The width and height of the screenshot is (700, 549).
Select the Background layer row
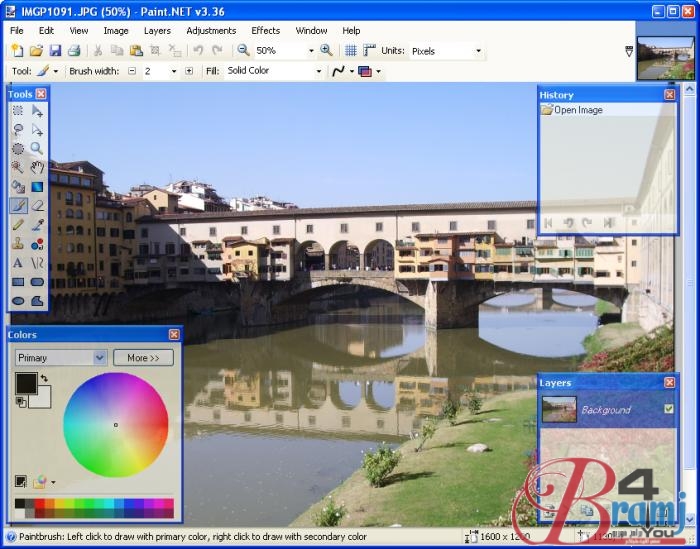(x=607, y=409)
